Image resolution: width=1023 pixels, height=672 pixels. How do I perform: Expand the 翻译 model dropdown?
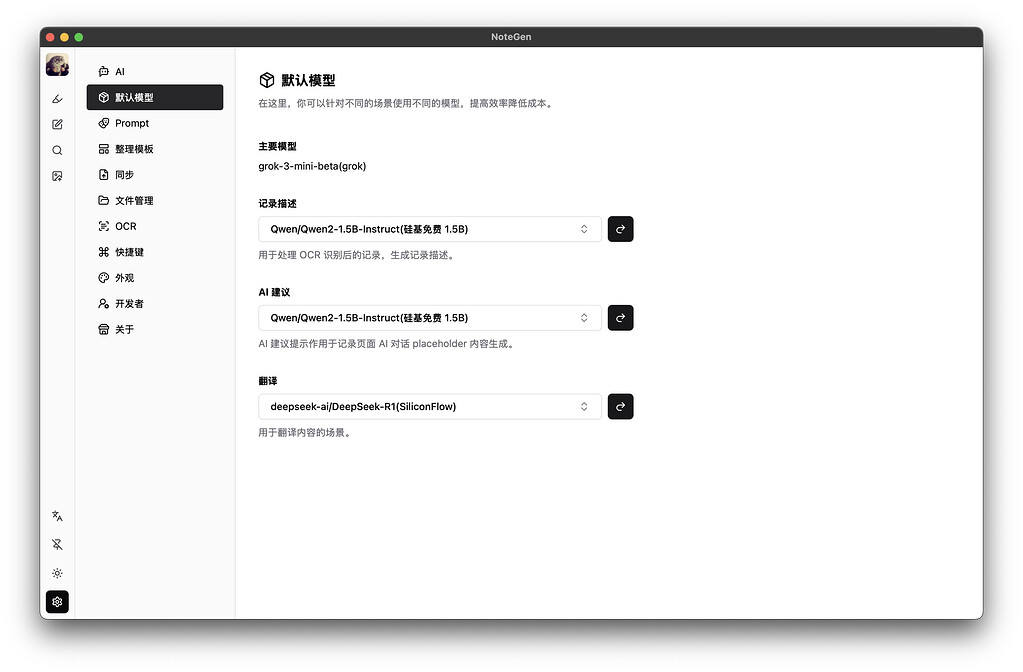pos(430,406)
